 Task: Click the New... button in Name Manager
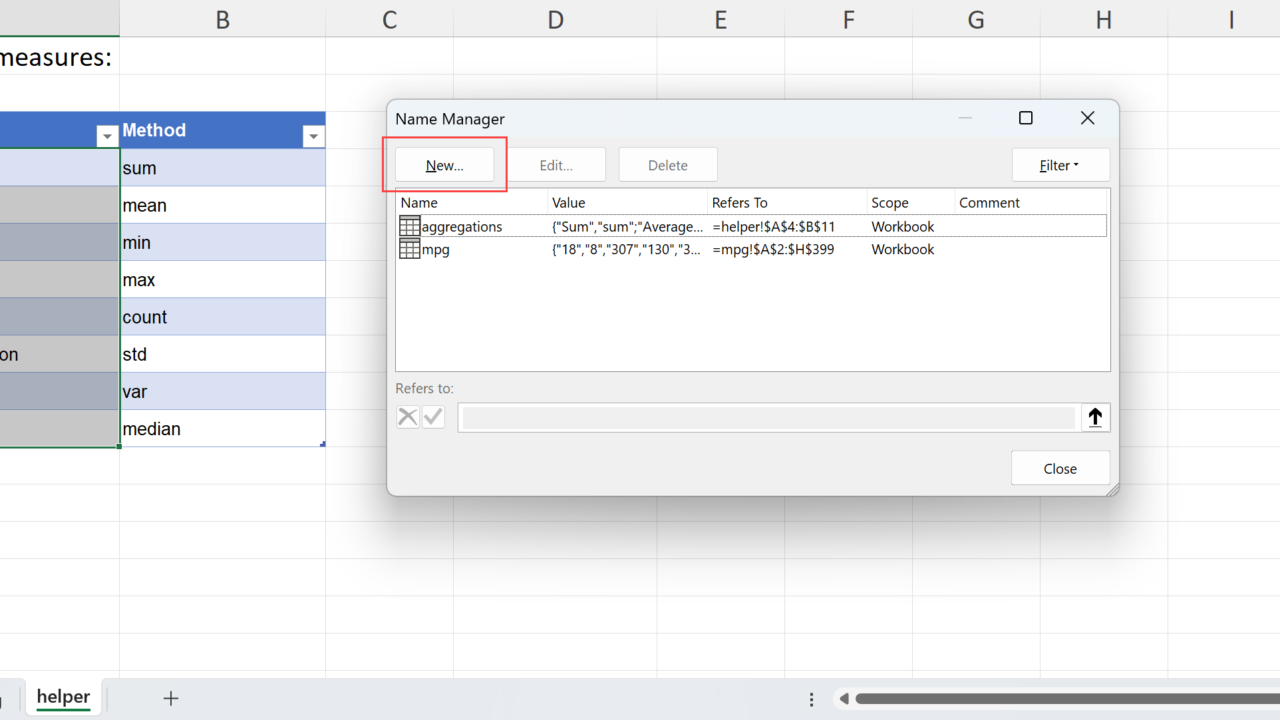coord(445,165)
